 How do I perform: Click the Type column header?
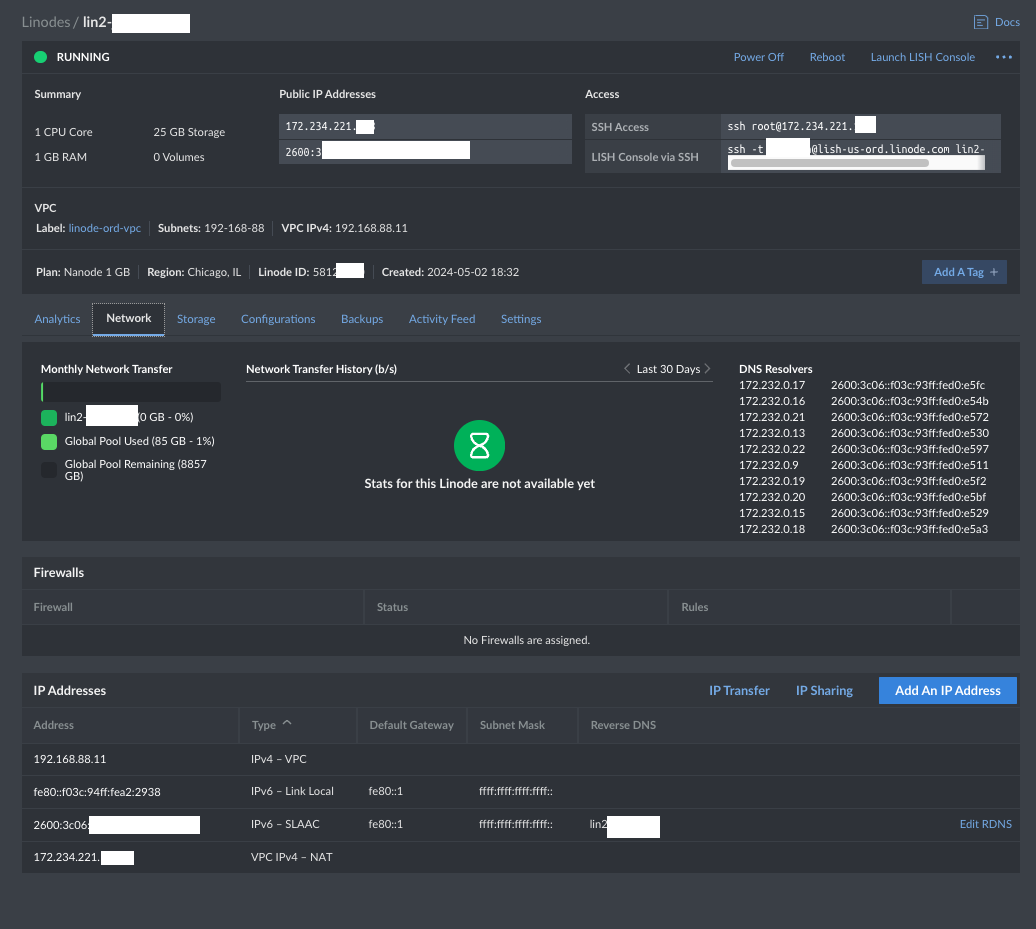(x=264, y=725)
